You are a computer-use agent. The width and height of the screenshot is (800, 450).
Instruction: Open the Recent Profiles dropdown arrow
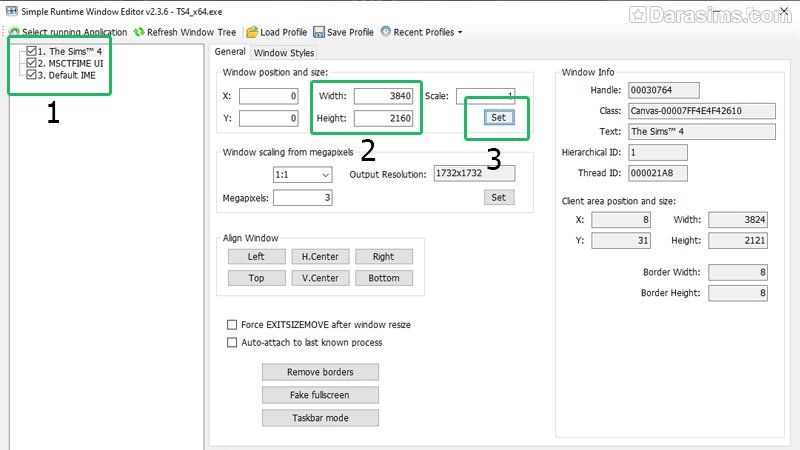[460, 33]
